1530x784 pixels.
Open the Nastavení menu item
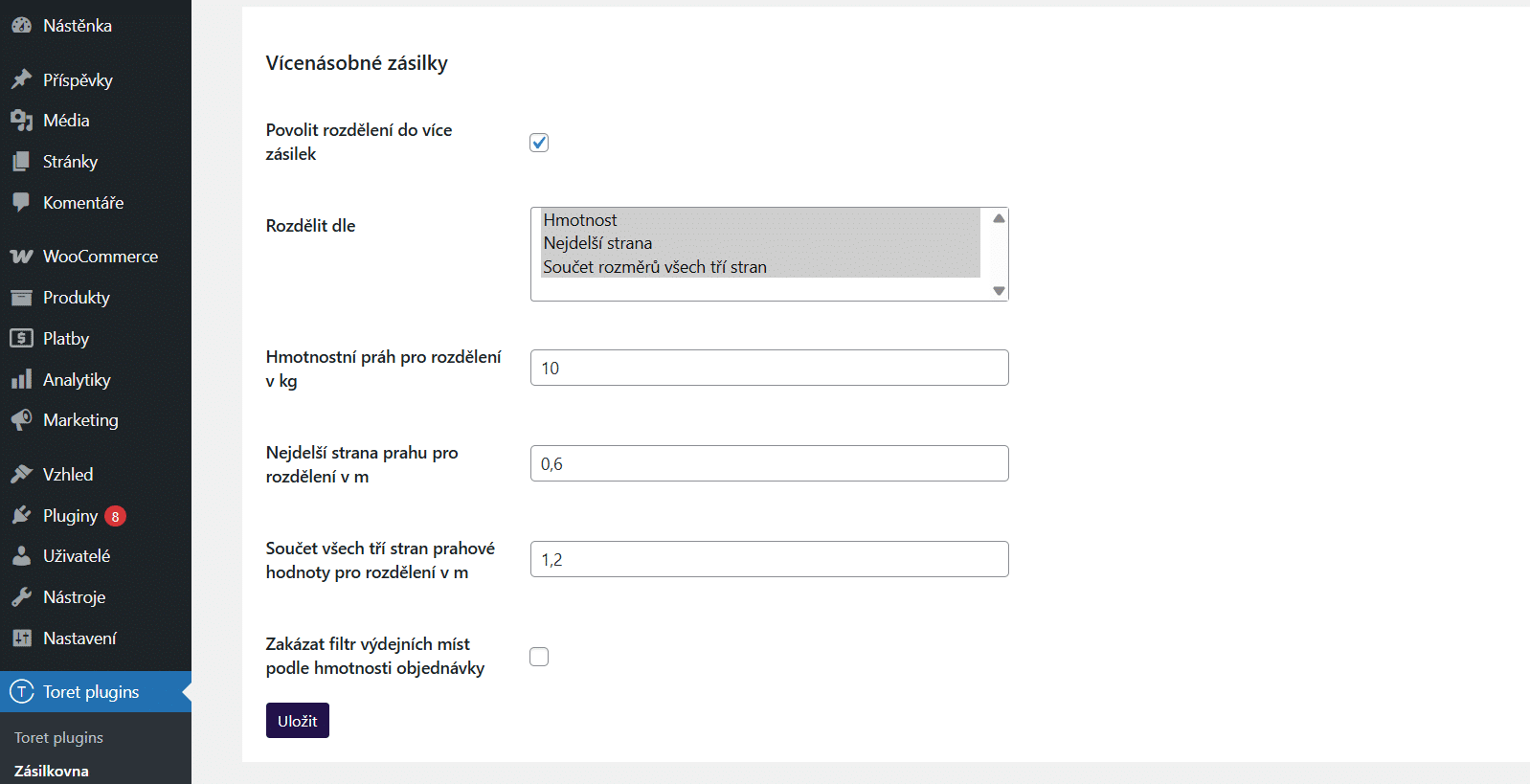[79, 638]
